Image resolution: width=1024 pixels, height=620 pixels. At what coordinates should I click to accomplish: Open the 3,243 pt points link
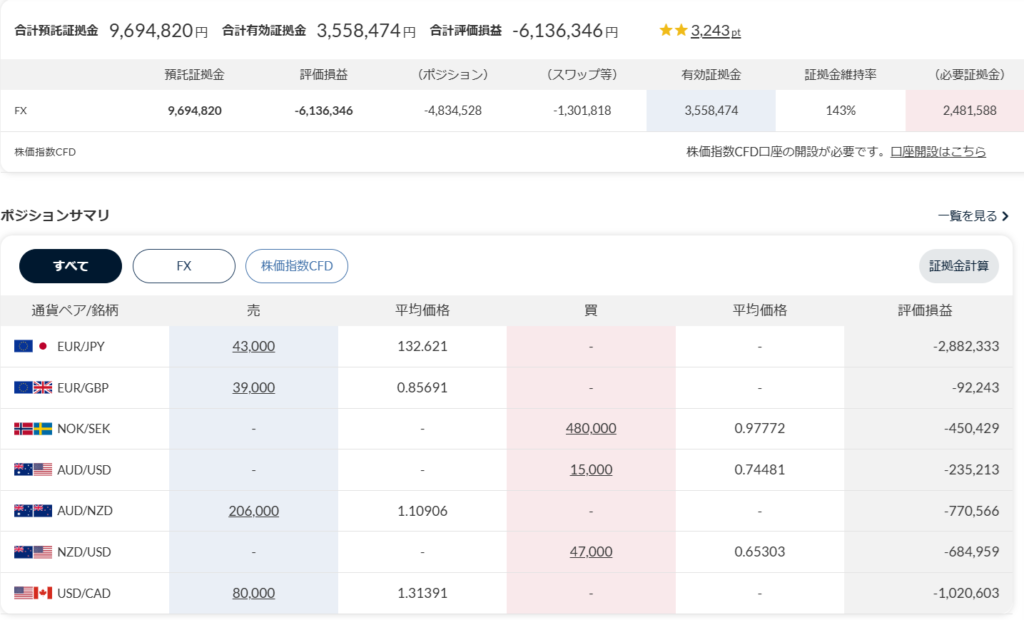point(715,31)
